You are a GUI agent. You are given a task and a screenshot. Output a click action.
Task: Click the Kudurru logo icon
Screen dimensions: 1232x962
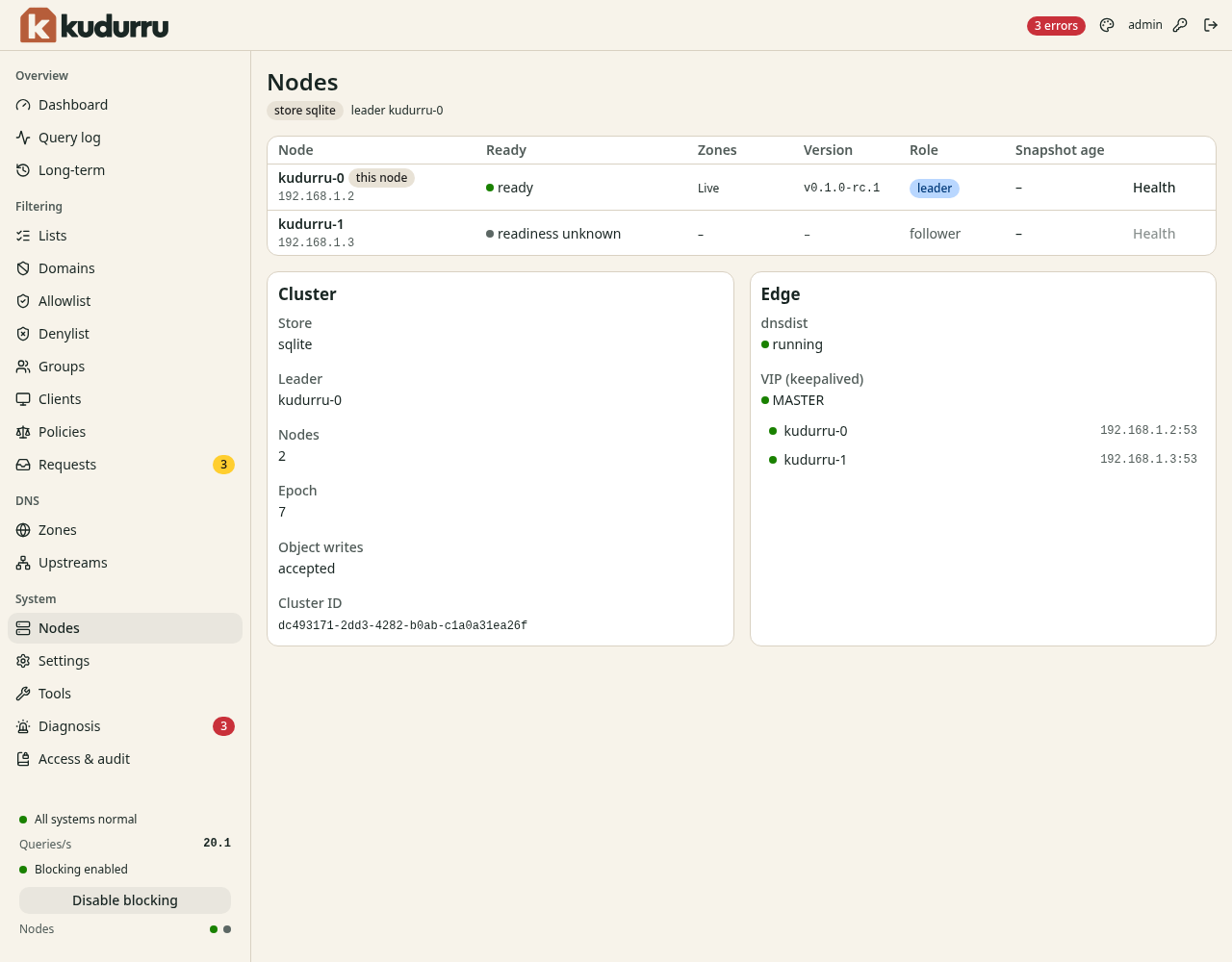tap(38, 25)
